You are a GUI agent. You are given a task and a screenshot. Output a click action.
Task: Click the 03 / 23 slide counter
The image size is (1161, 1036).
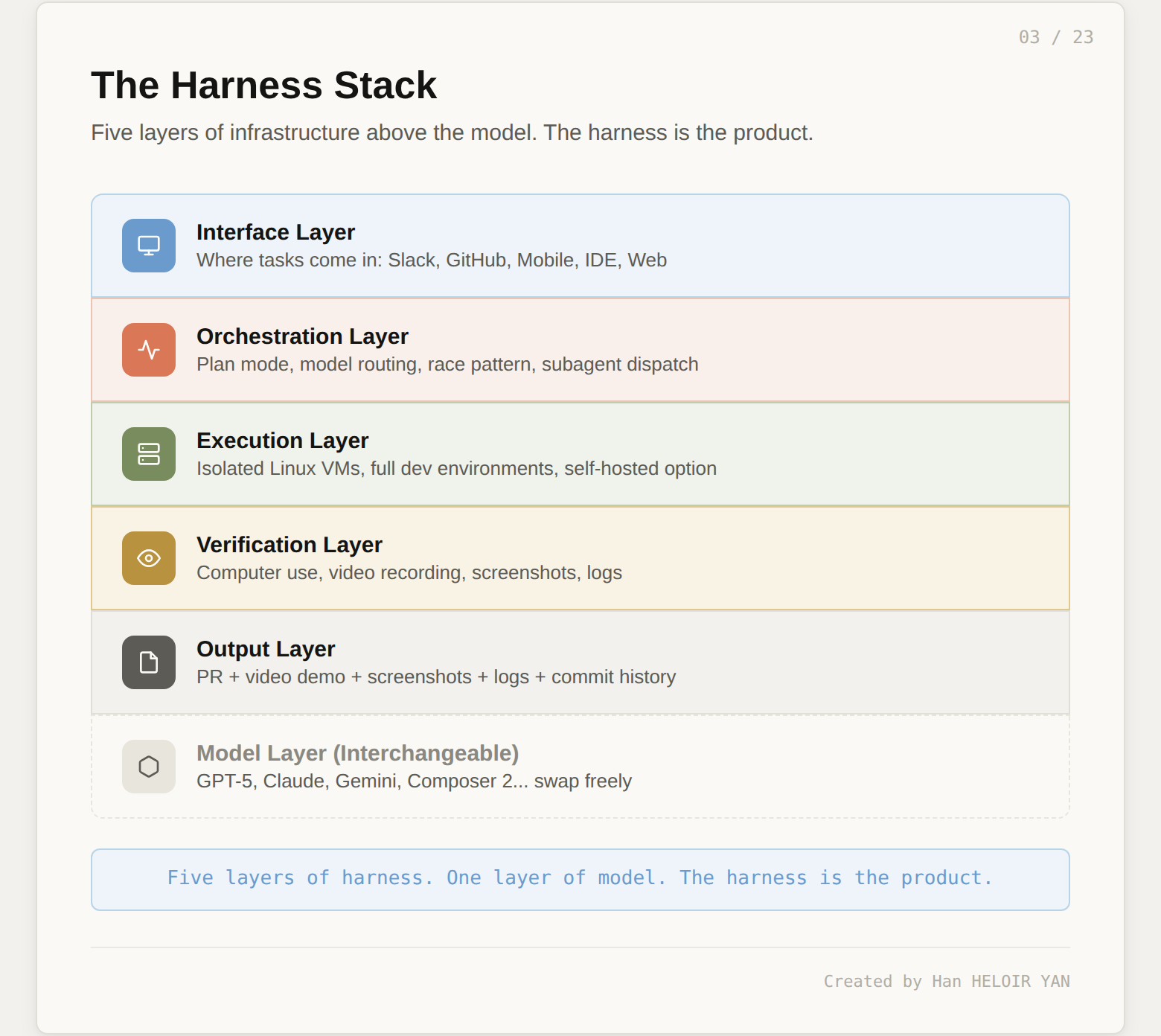pyautogui.click(x=1055, y=37)
